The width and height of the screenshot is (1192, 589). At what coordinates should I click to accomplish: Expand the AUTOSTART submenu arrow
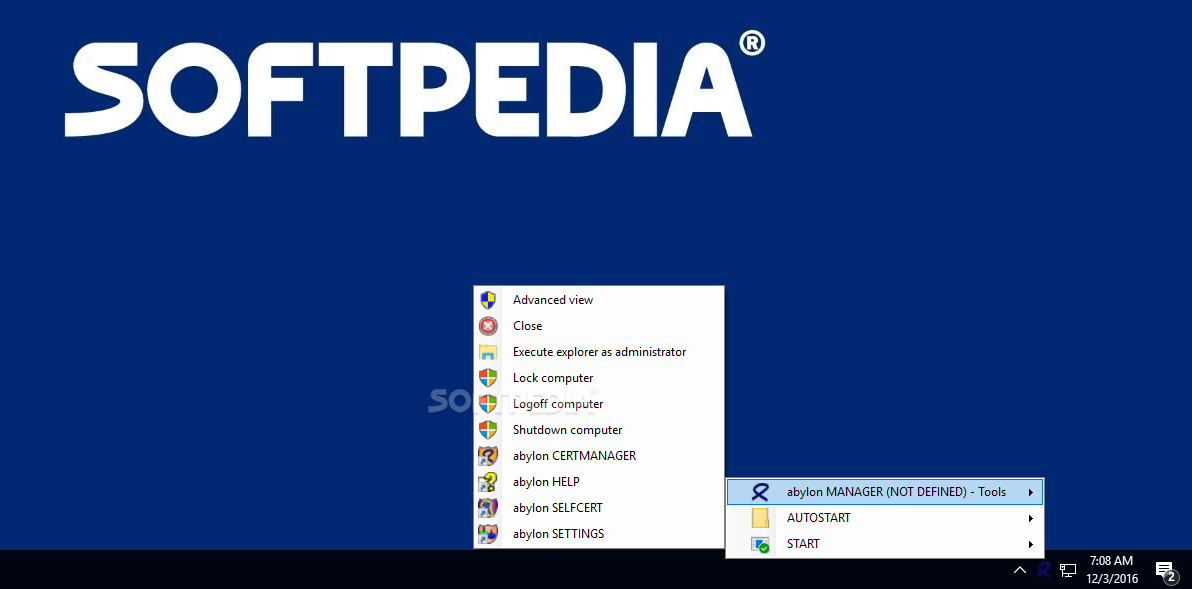[x=1031, y=518]
